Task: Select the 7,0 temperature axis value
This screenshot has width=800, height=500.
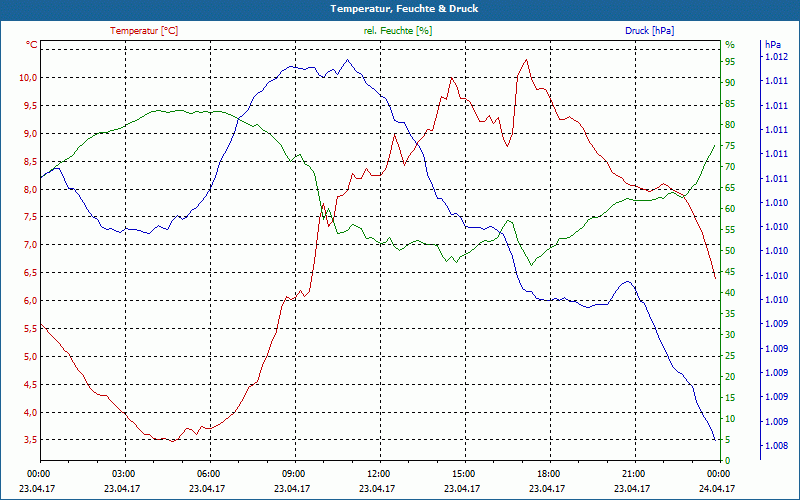Action: click(30, 245)
